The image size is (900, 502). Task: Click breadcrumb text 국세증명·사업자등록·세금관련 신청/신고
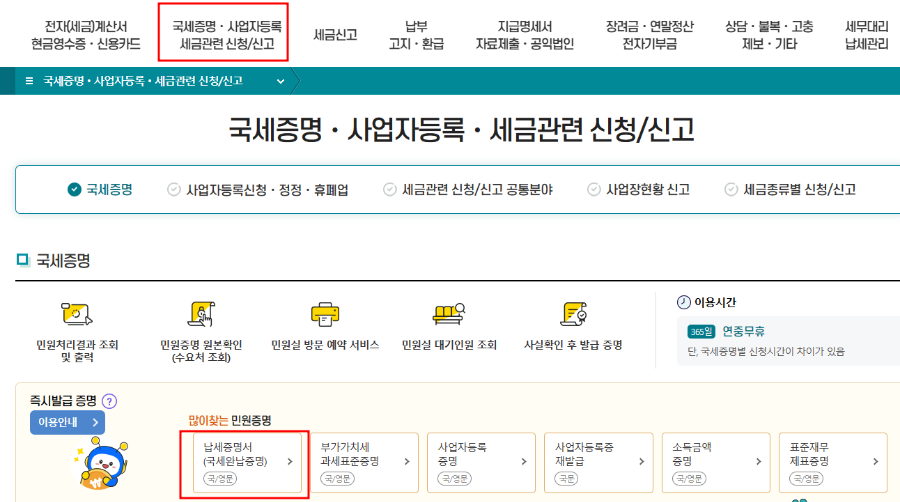[143, 81]
